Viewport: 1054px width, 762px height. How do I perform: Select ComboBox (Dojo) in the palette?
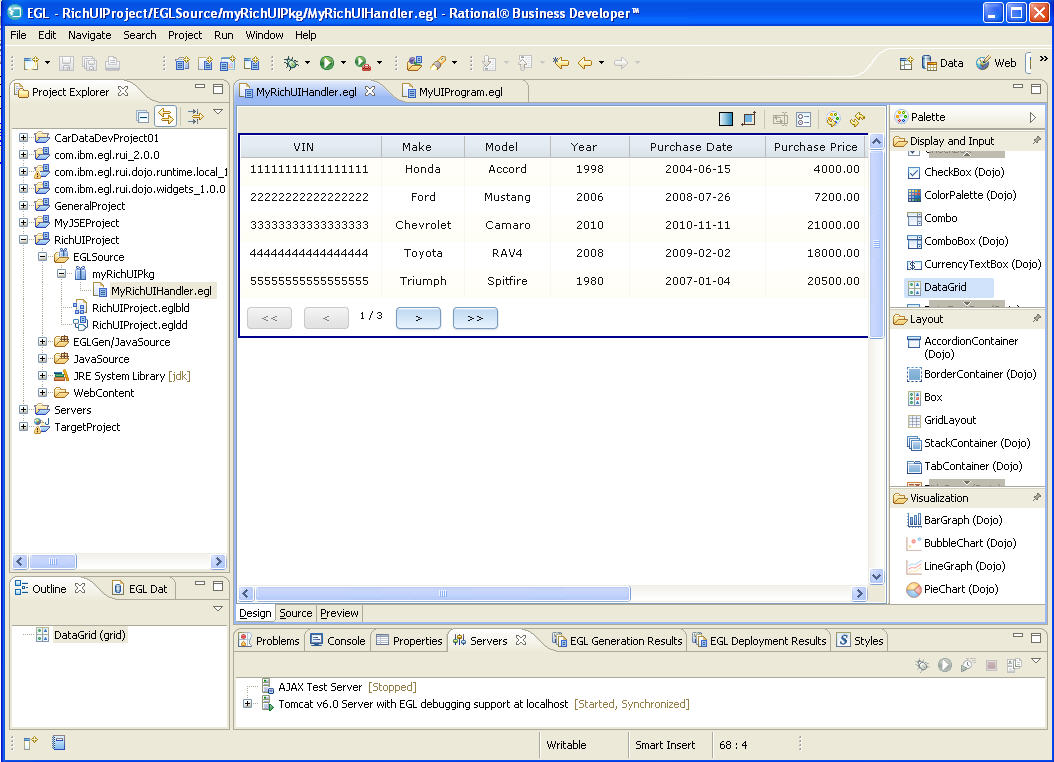coord(958,241)
